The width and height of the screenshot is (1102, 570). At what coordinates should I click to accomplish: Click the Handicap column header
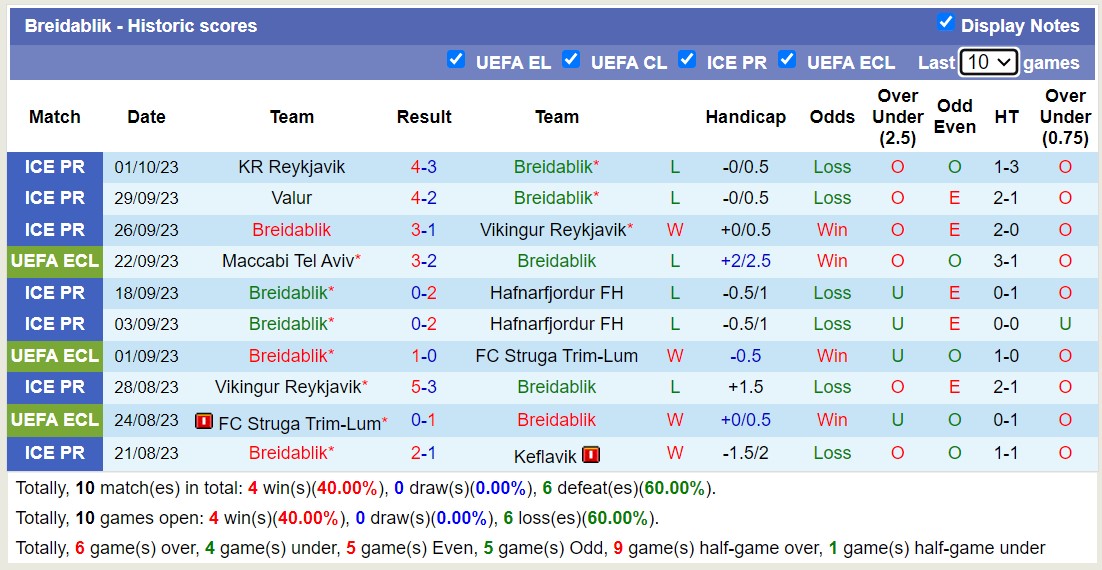click(x=745, y=117)
